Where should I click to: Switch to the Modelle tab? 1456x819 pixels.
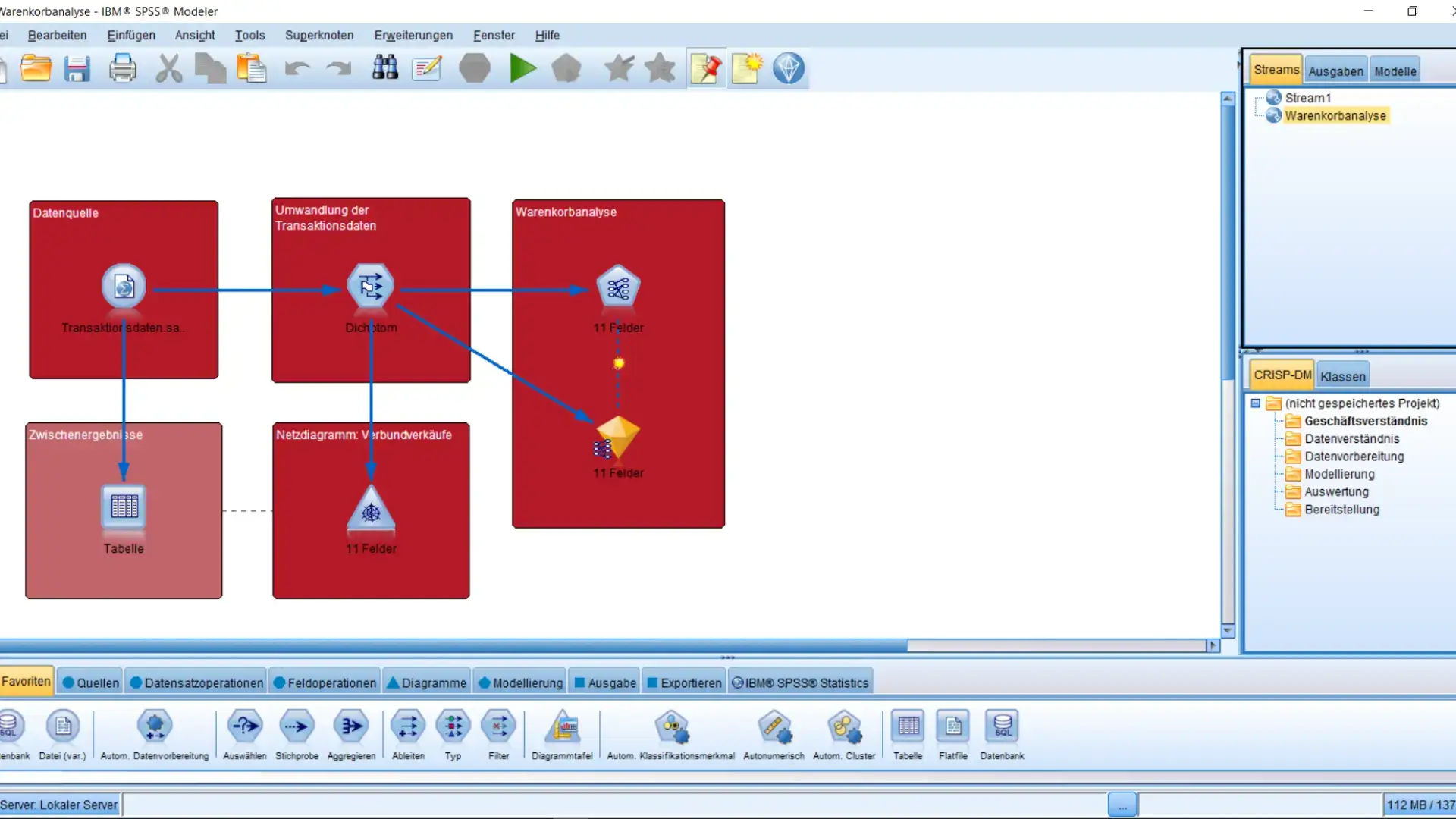click(x=1395, y=71)
